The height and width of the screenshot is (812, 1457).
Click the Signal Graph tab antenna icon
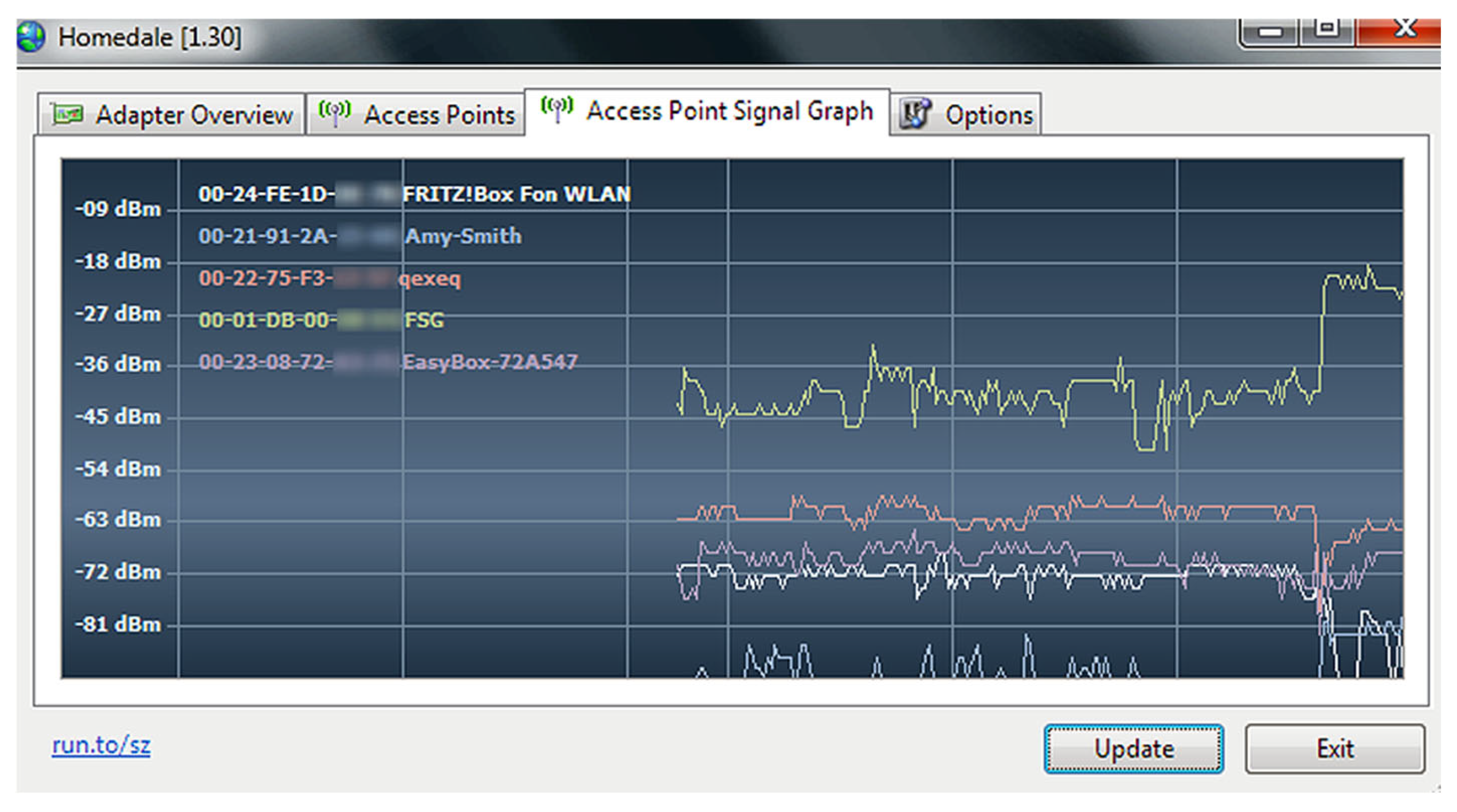[x=557, y=108]
